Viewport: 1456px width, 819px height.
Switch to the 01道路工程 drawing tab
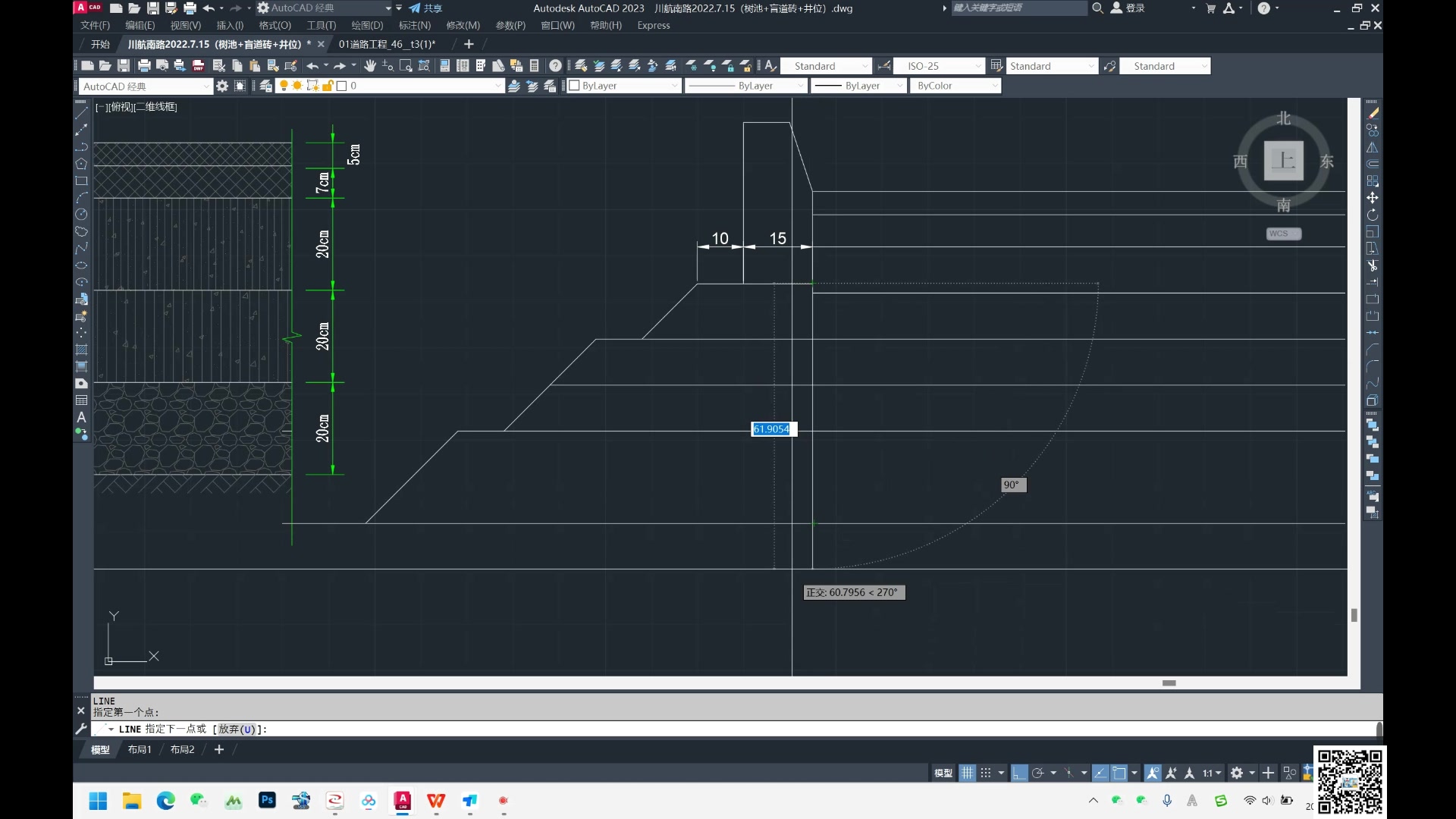387,44
